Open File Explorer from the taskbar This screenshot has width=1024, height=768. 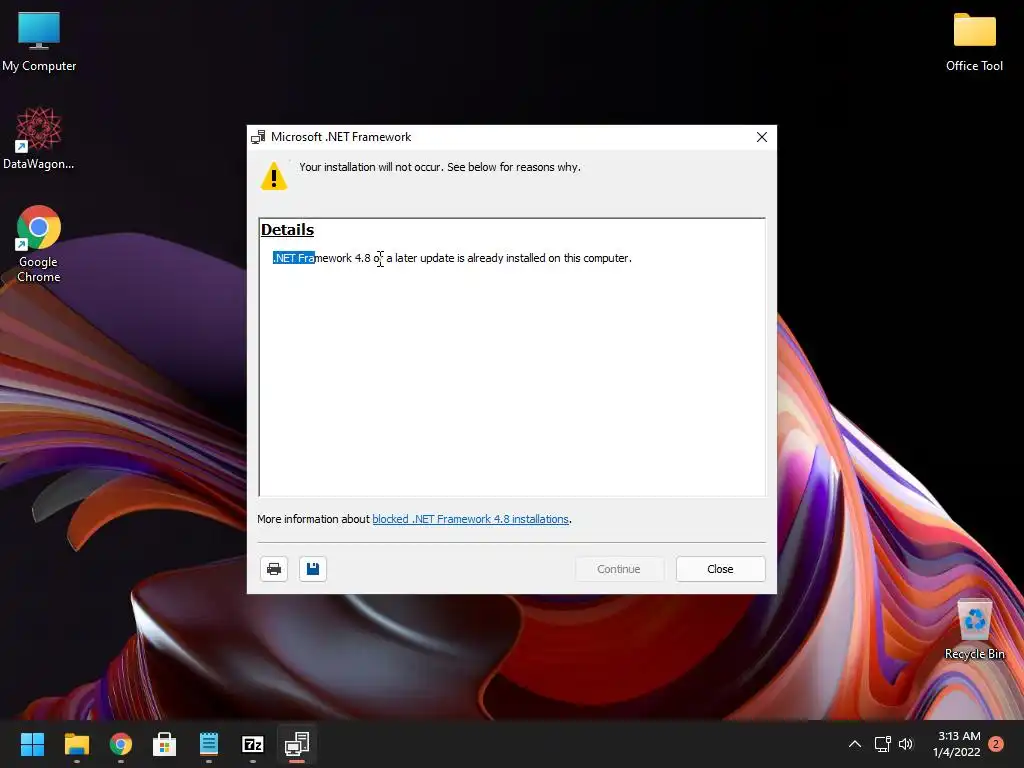pos(76,744)
